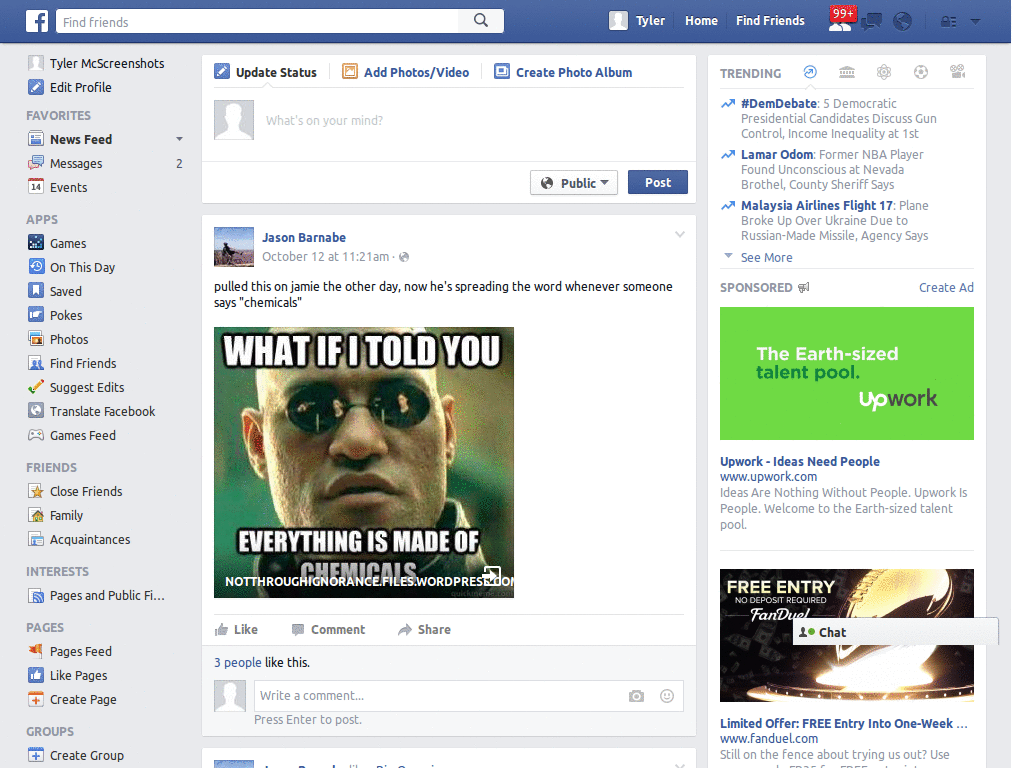The height and width of the screenshot is (768, 1024).
Task: Open the #DemDebate trending topic link
Action: pyautogui.click(x=776, y=103)
